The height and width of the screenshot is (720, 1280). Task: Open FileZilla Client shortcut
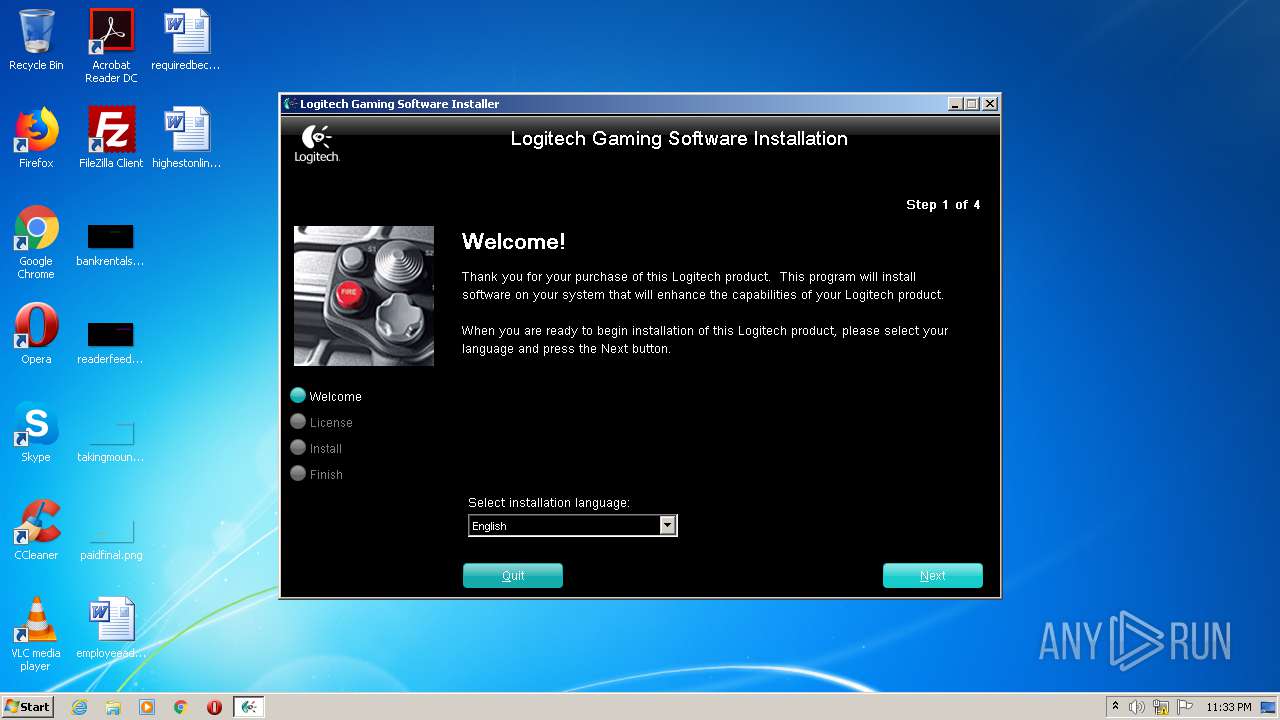click(111, 138)
